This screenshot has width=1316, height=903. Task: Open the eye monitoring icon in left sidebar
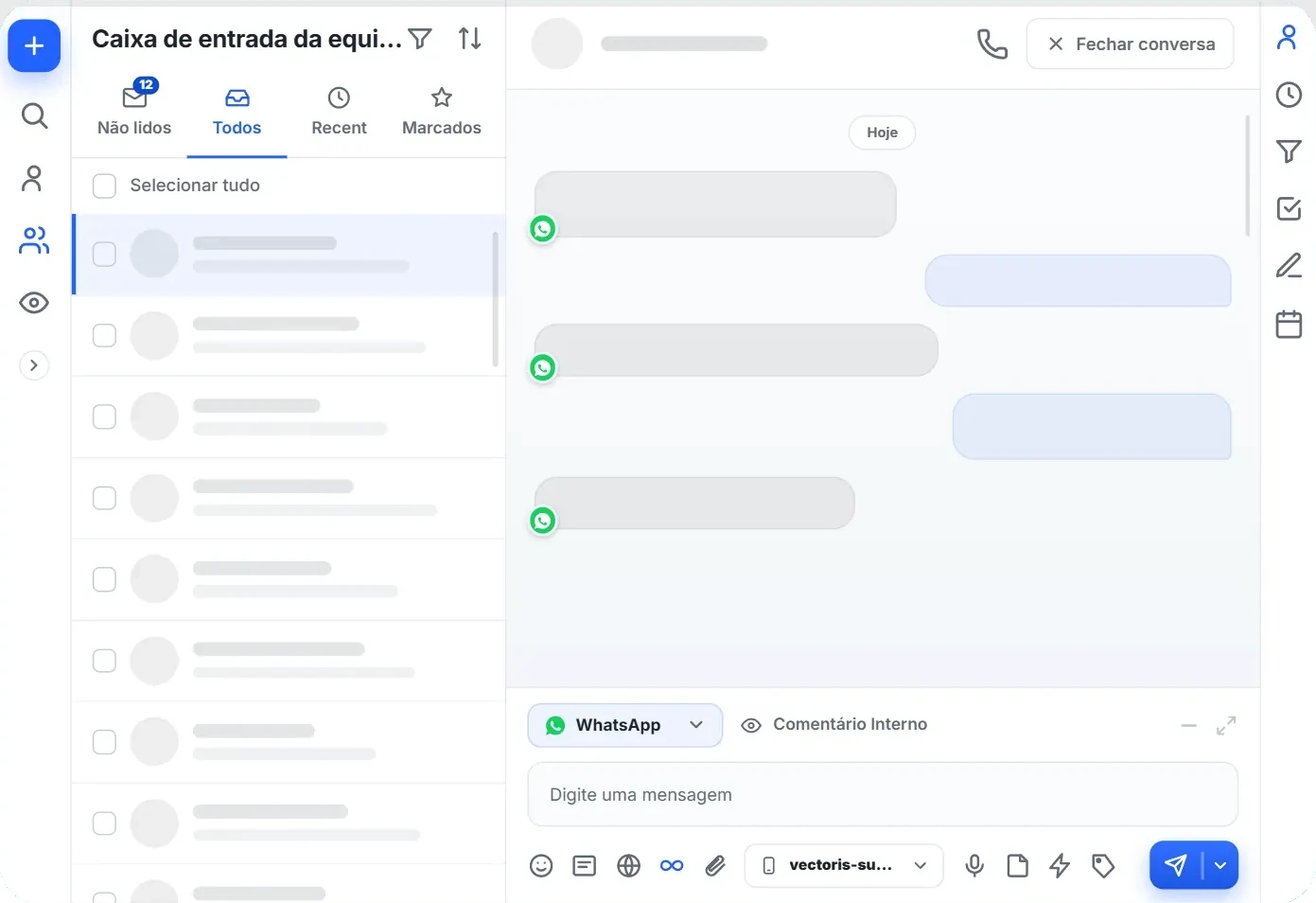tap(34, 303)
